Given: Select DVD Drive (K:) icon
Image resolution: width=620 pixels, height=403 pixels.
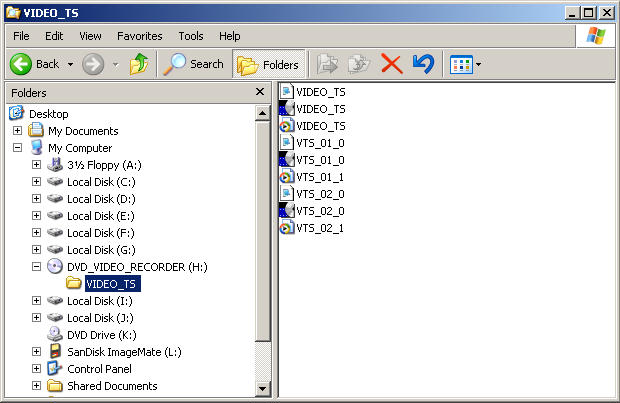Looking at the screenshot, I should point(55,334).
